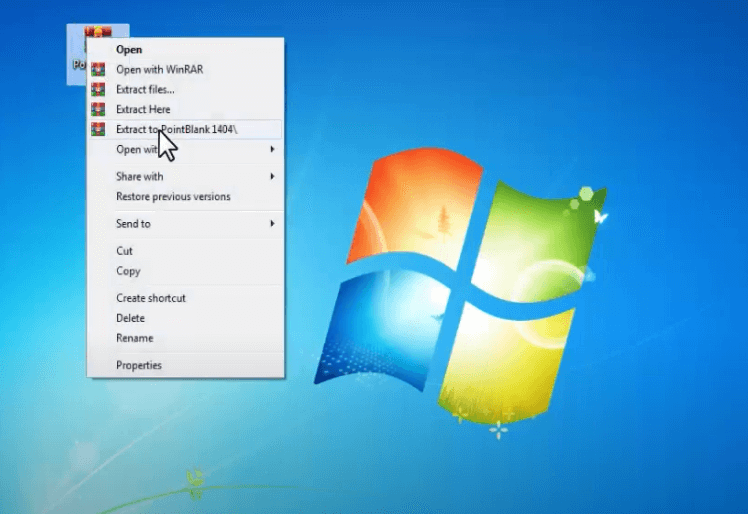Open Properties from context menu
This screenshot has height=514, width=748.
(x=186, y=366)
